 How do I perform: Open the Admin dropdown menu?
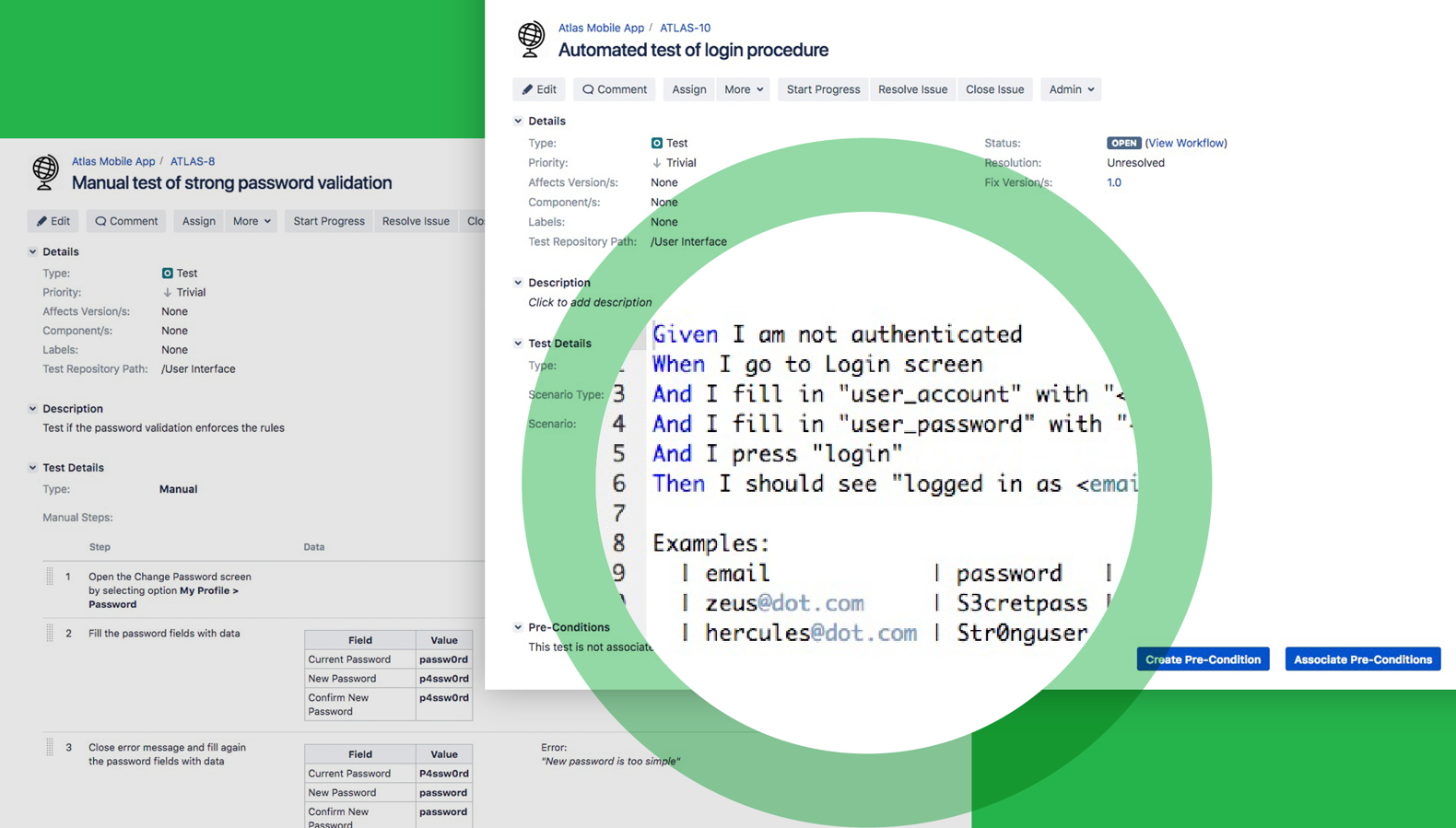coord(1071,89)
